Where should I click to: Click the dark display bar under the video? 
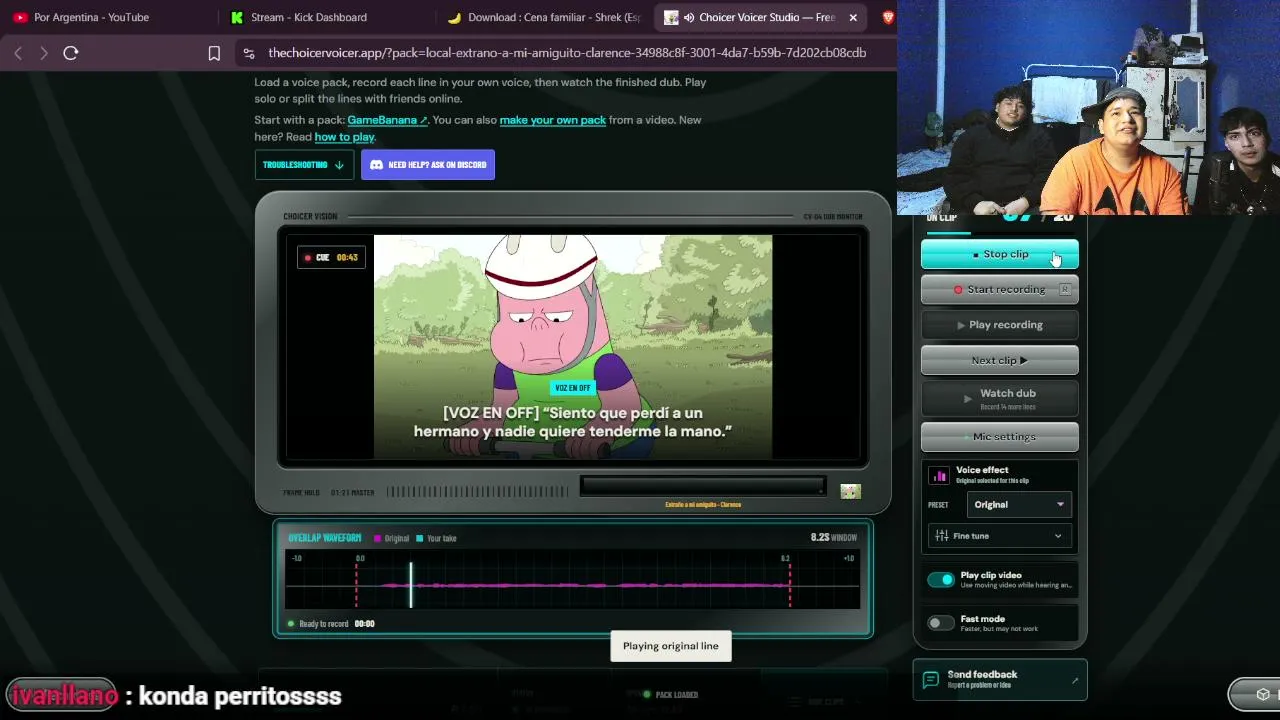pyautogui.click(x=703, y=487)
